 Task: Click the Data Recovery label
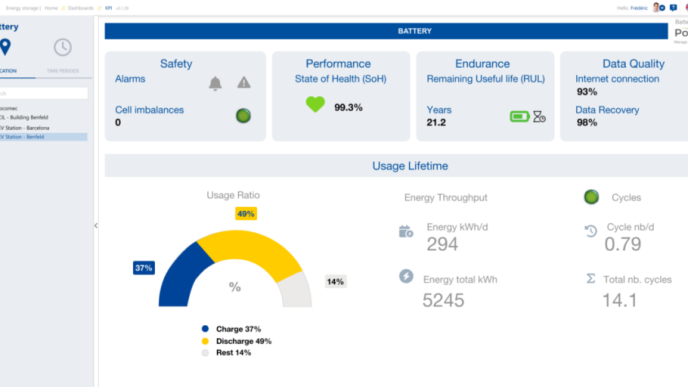(607, 110)
